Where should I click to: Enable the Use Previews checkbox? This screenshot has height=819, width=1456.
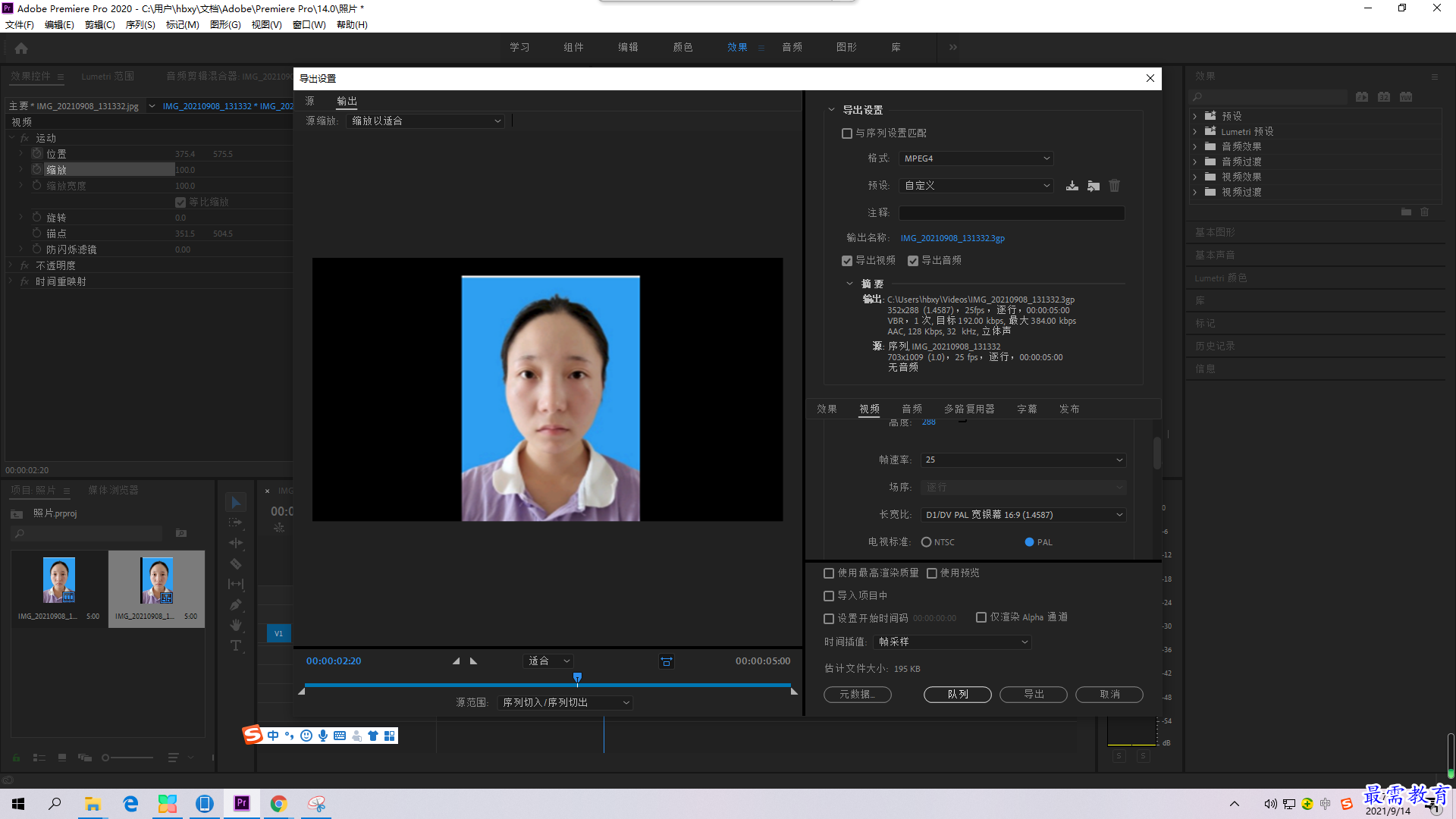pos(932,573)
